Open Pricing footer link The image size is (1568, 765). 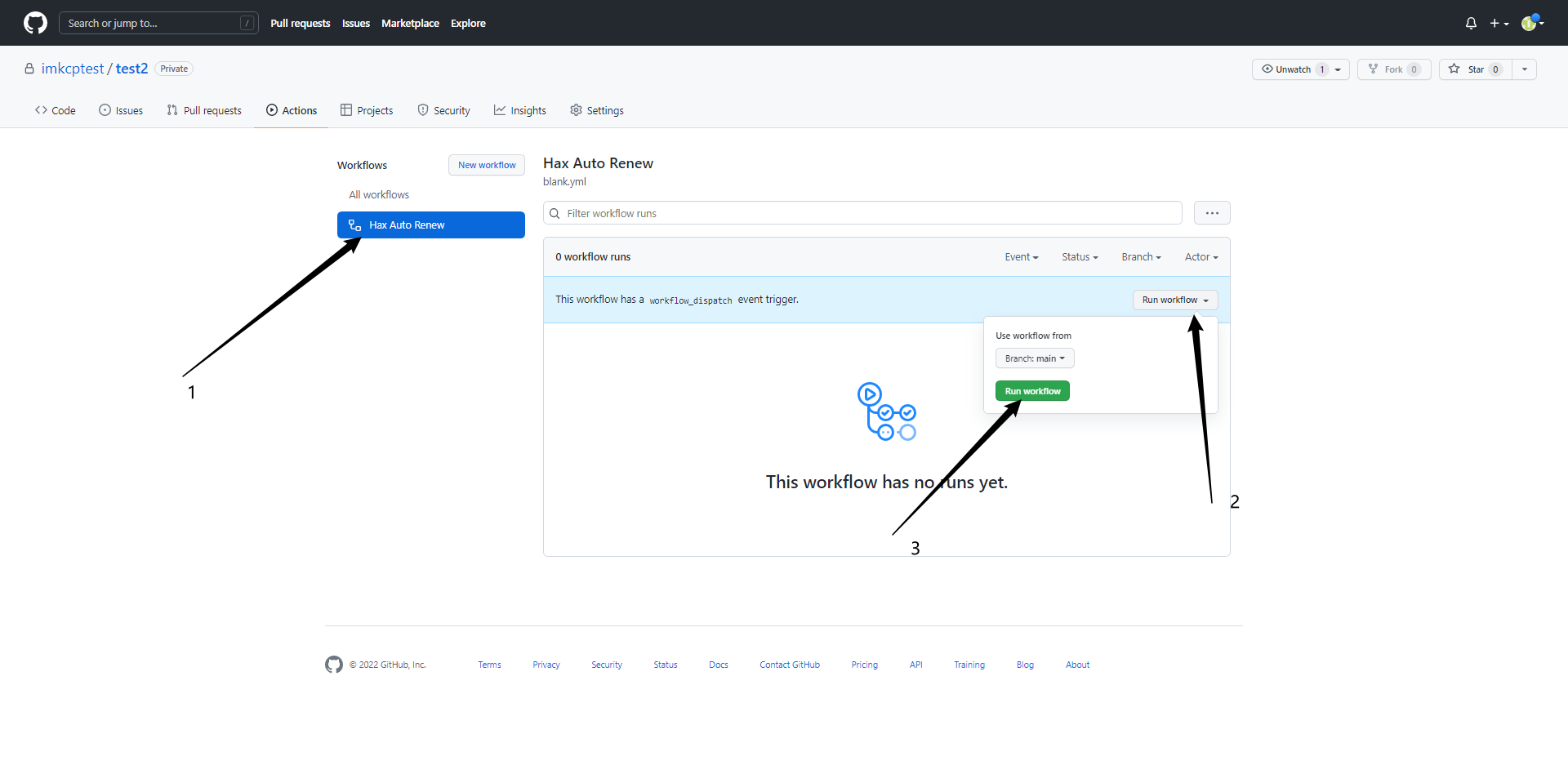click(x=865, y=665)
